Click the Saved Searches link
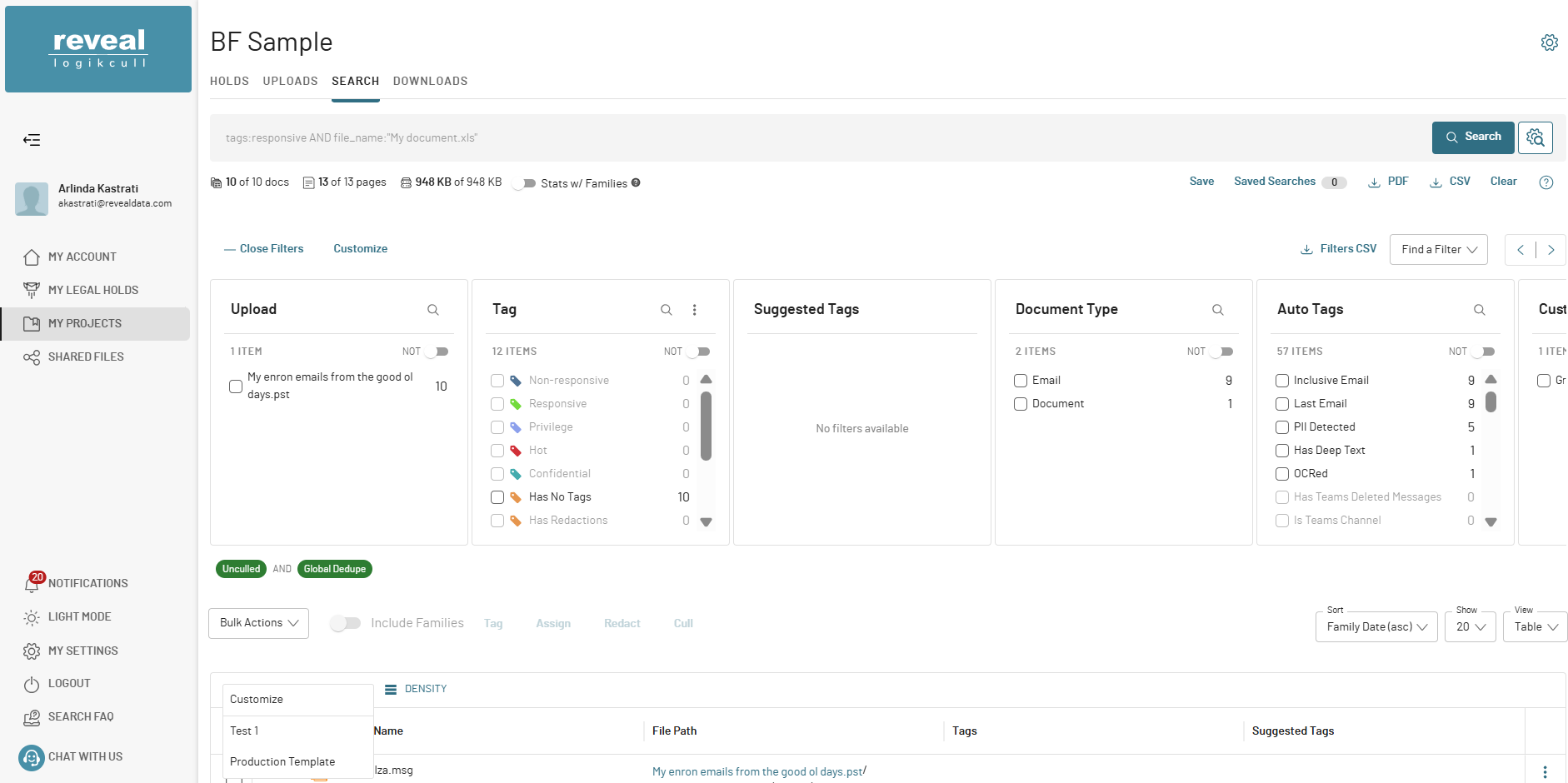 click(1275, 182)
